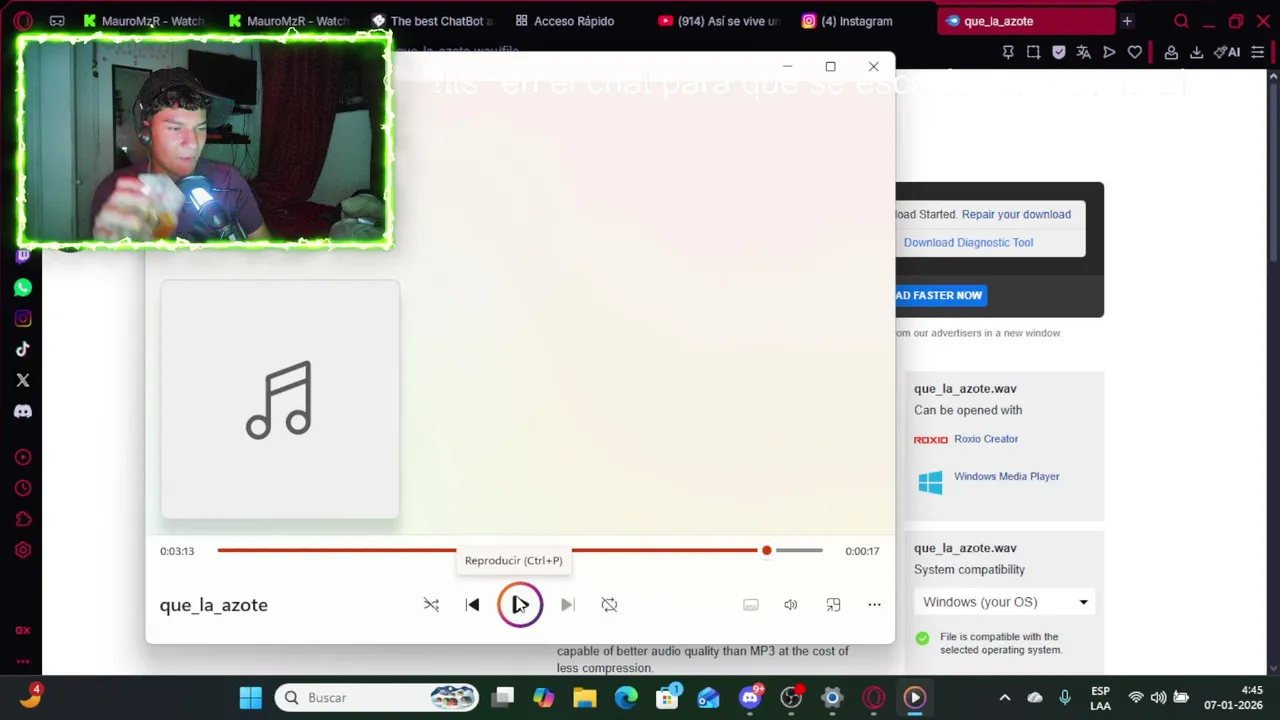1280x720 pixels.
Task: Open Discord from the taskbar
Action: tap(750, 698)
